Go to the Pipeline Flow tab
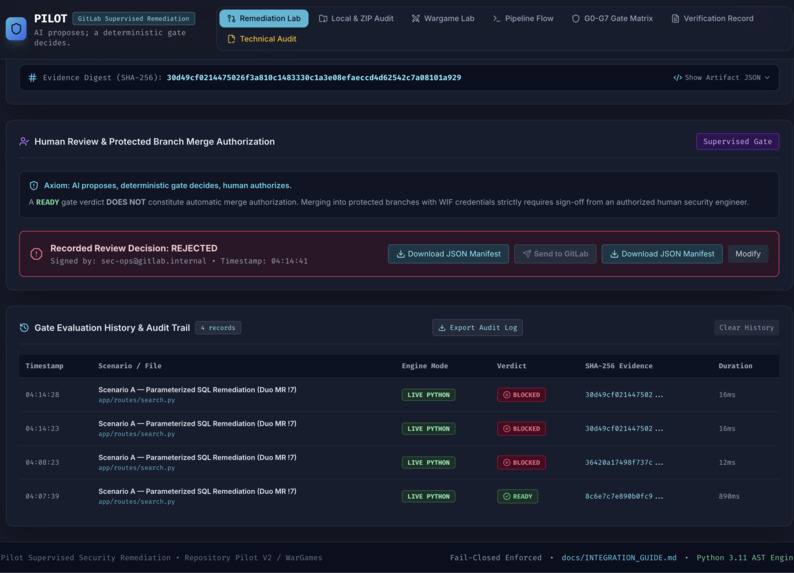 [523, 18]
